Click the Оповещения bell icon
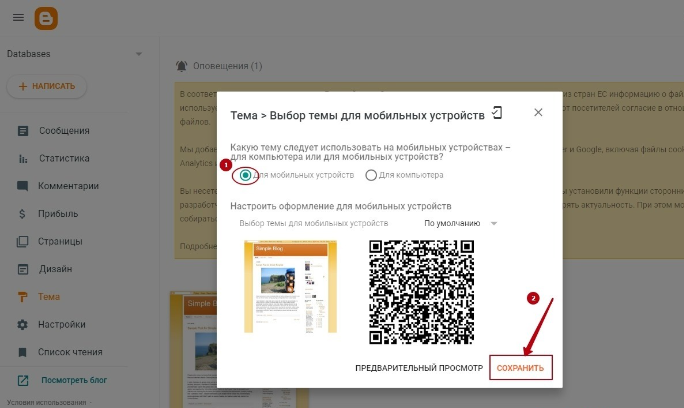684x408 pixels. [181, 66]
